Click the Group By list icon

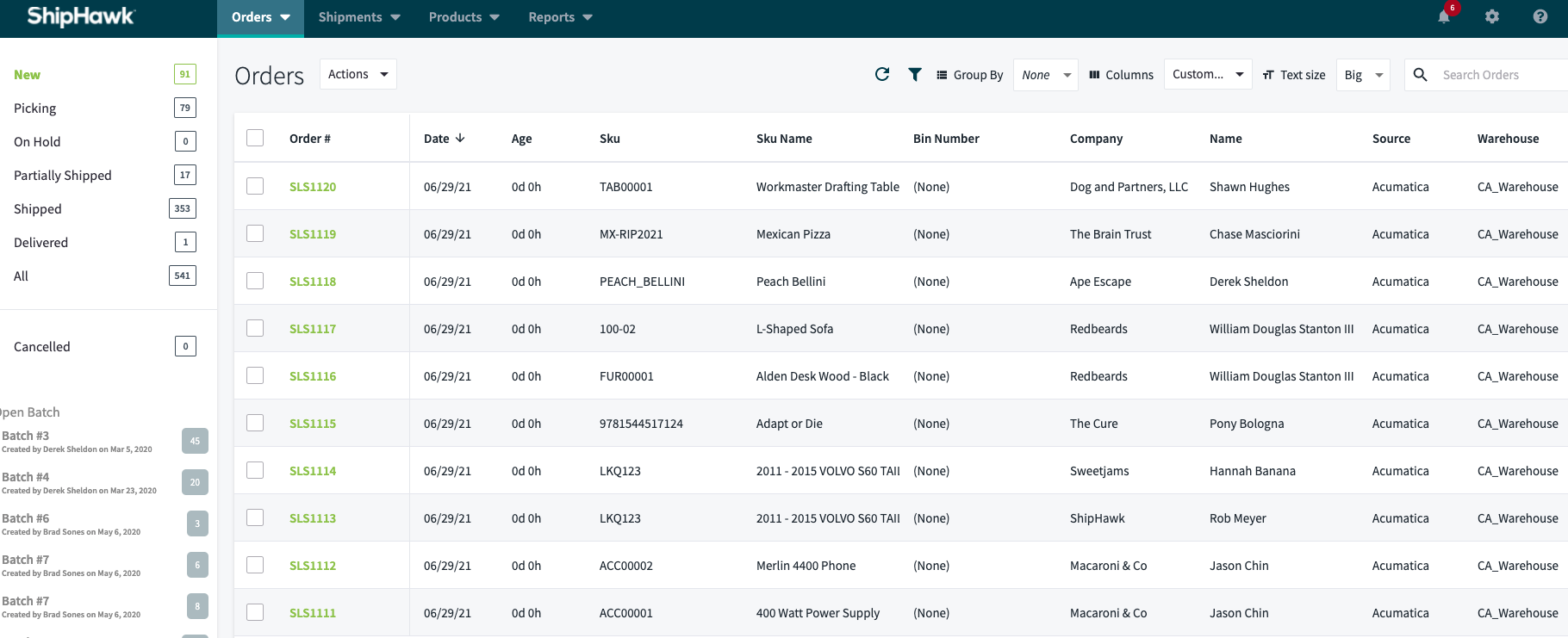point(942,75)
